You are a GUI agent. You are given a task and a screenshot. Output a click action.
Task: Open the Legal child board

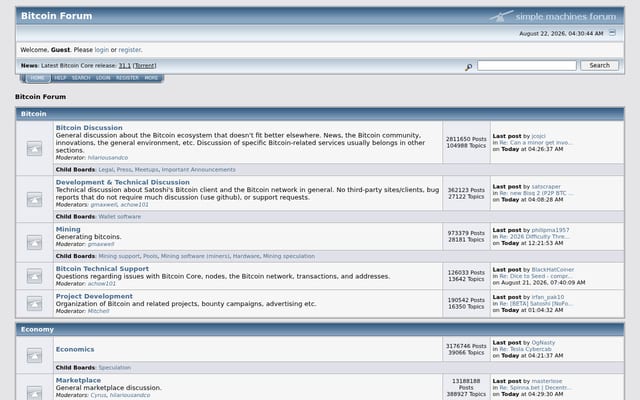[x=106, y=170]
